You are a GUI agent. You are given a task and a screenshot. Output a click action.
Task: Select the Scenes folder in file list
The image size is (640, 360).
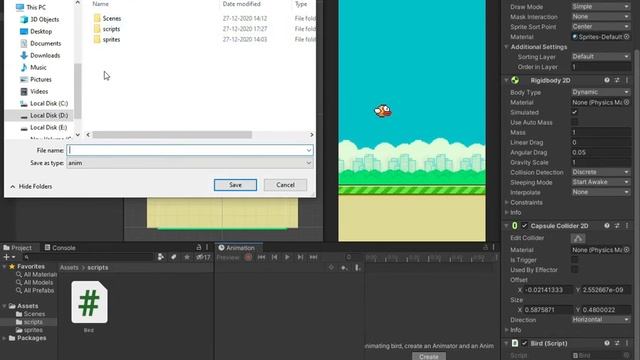pos(107,18)
